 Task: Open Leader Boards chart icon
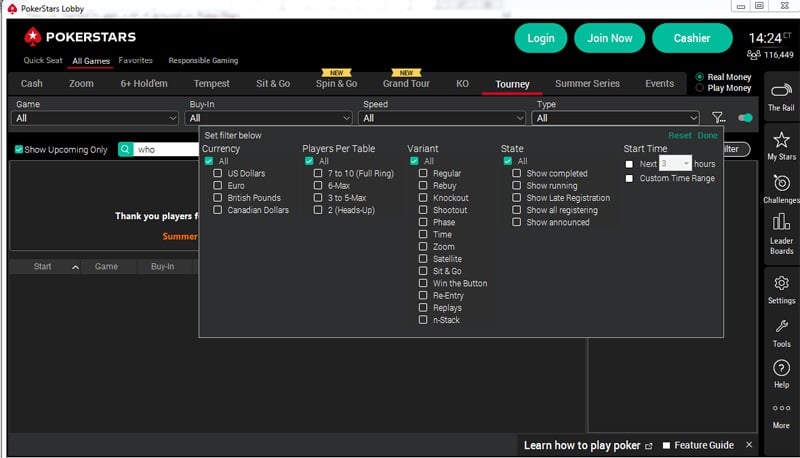tap(781, 222)
